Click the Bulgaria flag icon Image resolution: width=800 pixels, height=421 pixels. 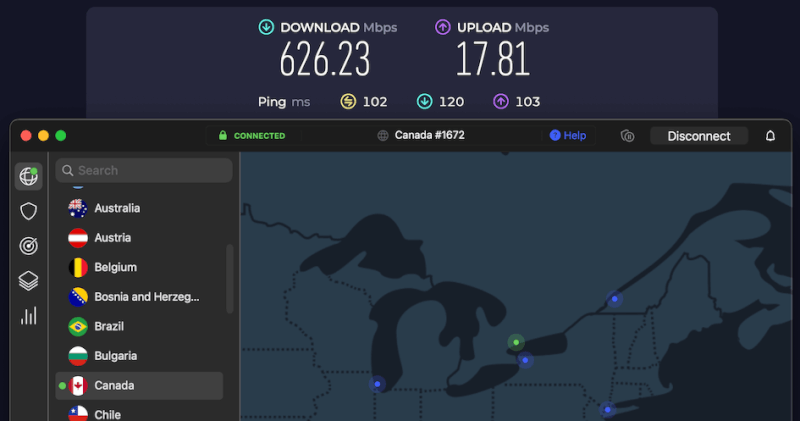pos(78,356)
